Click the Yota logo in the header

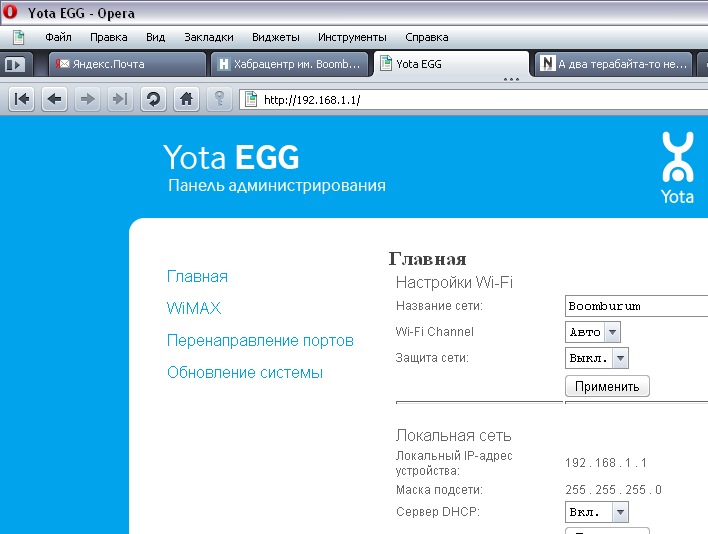click(x=677, y=167)
